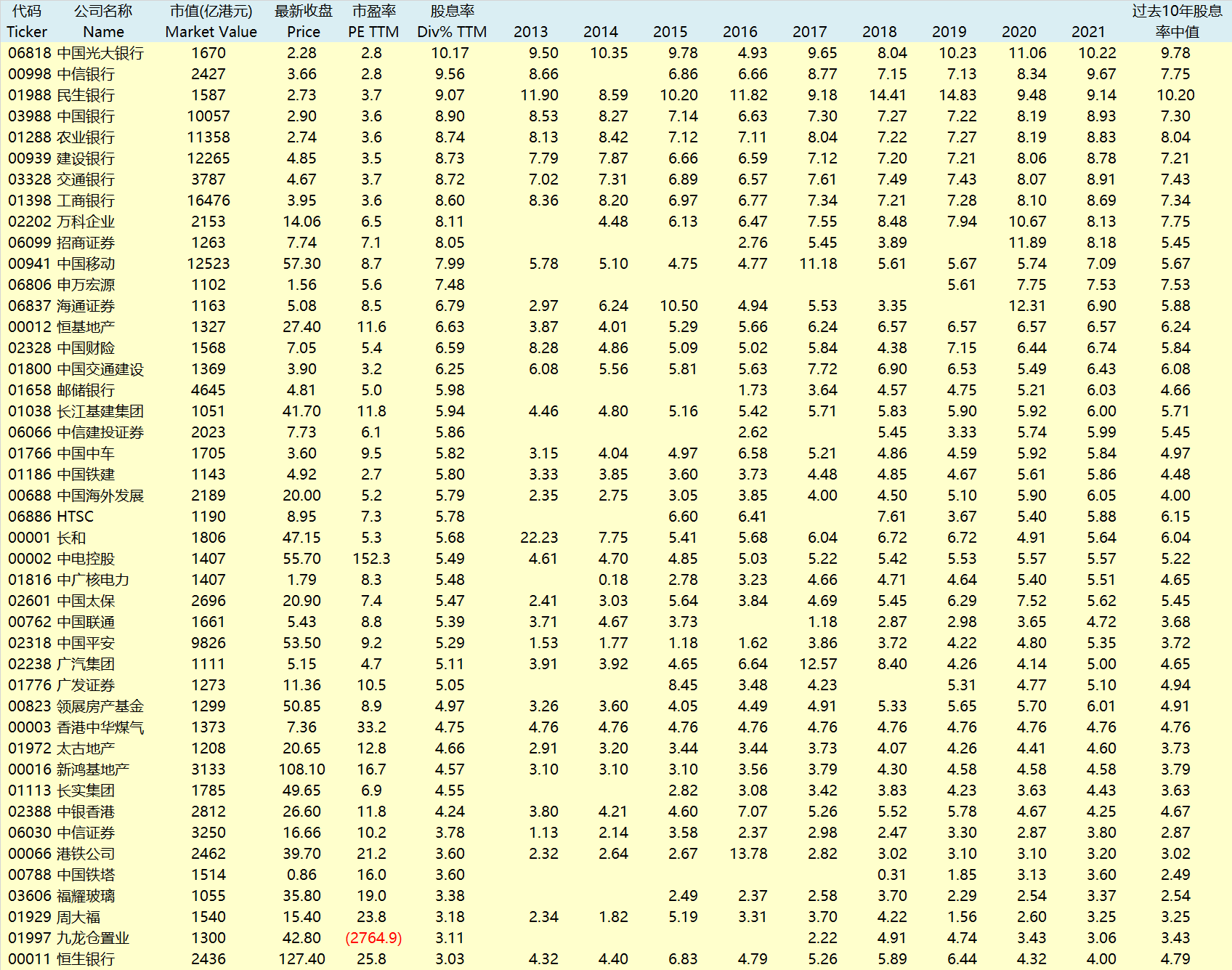Click the 2013 year column header
The width and height of the screenshot is (1232, 970).
[x=530, y=32]
